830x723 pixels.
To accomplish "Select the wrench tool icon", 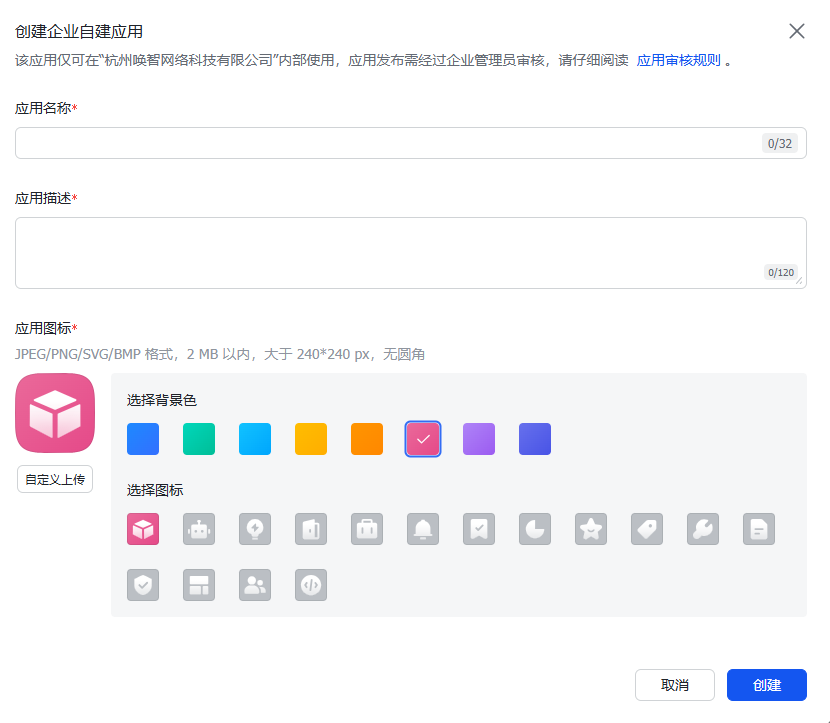I will point(703,529).
